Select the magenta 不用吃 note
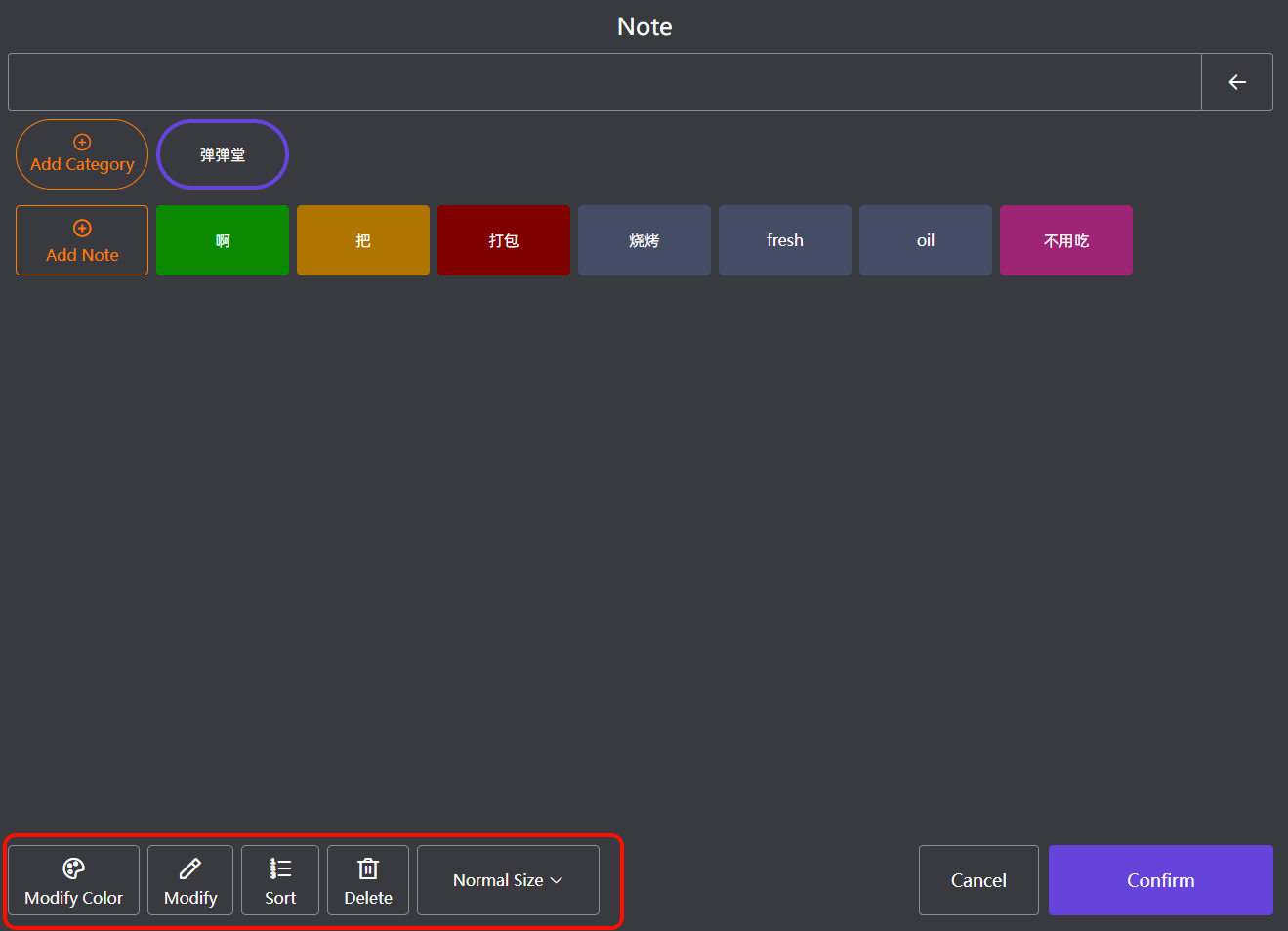1288x931 pixels. click(x=1066, y=240)
